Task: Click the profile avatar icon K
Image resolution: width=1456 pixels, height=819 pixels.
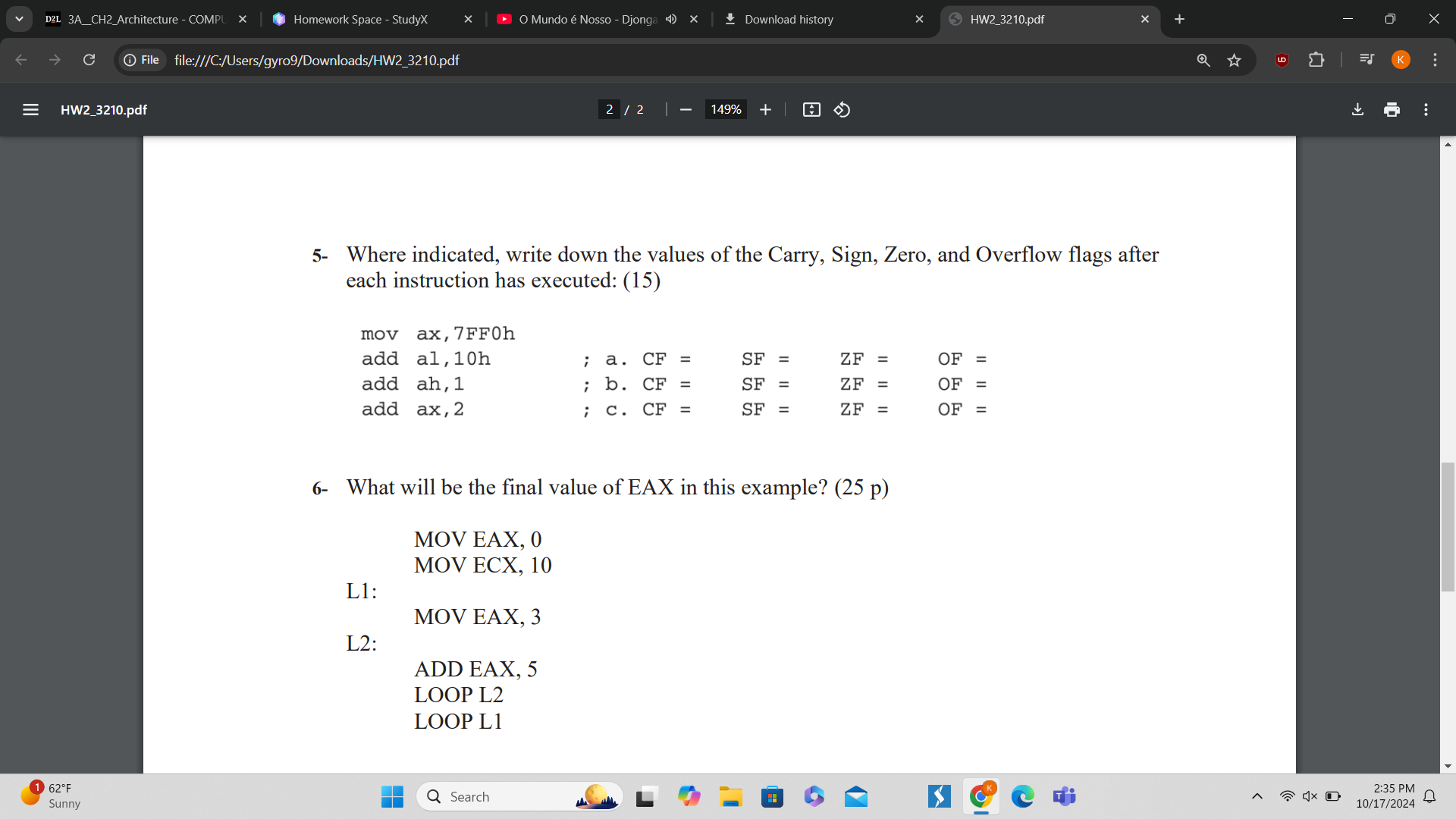Action: 1401,59
